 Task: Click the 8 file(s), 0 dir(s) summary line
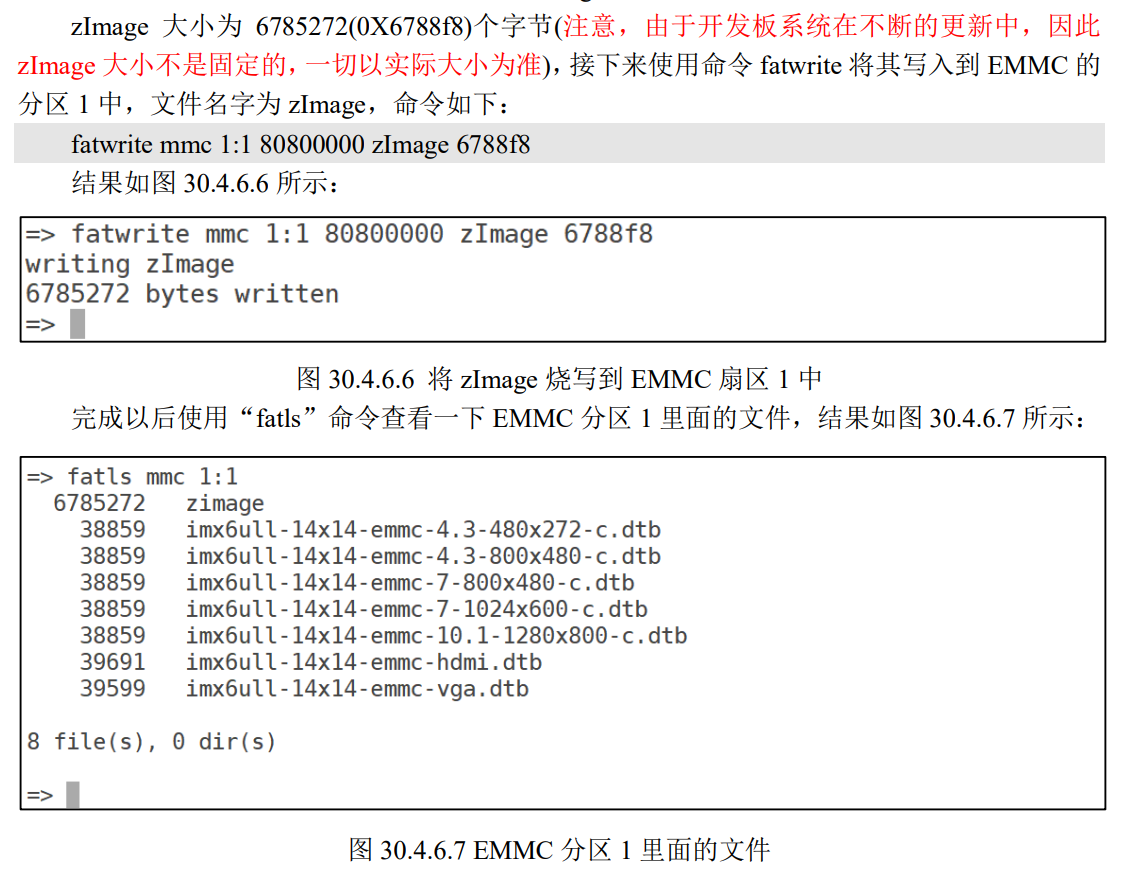[150, 744]
